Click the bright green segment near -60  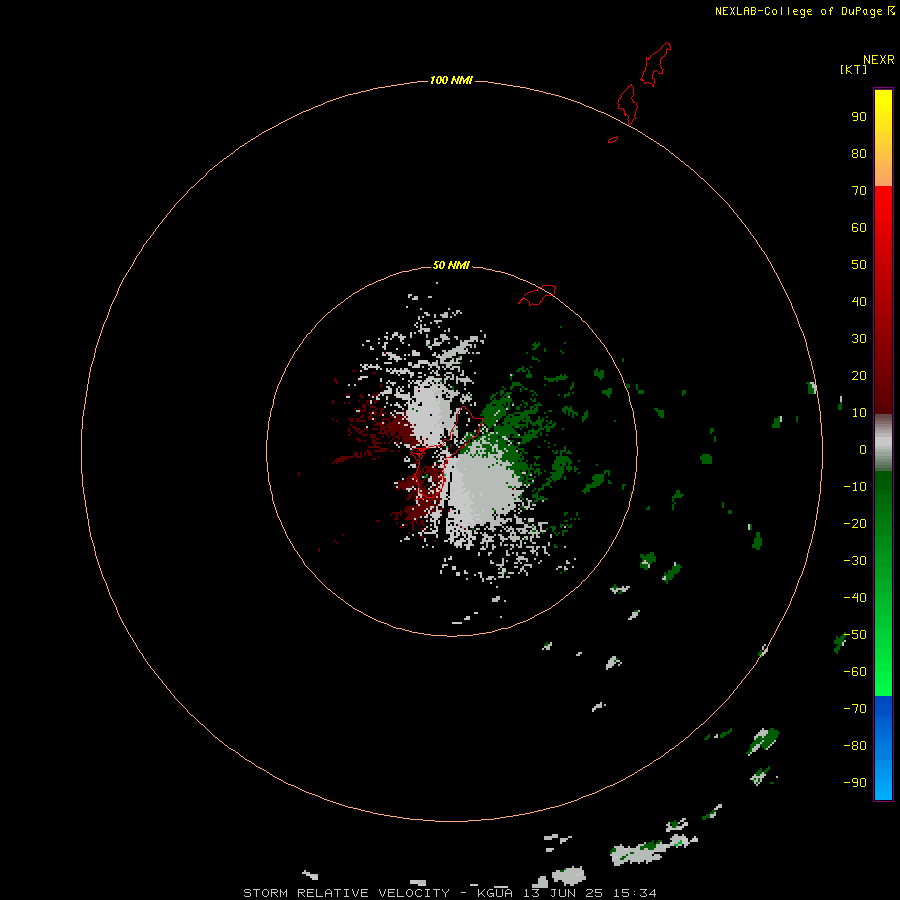[883, 672]
